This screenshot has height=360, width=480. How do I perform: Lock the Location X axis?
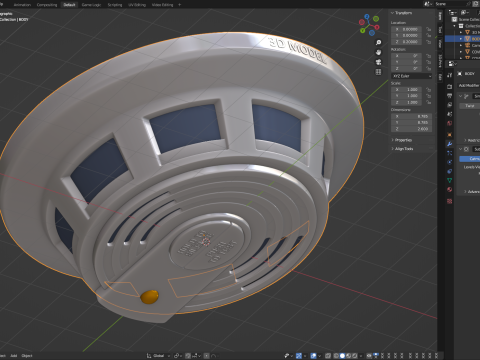pyautogui.click(x=428, y=29)
